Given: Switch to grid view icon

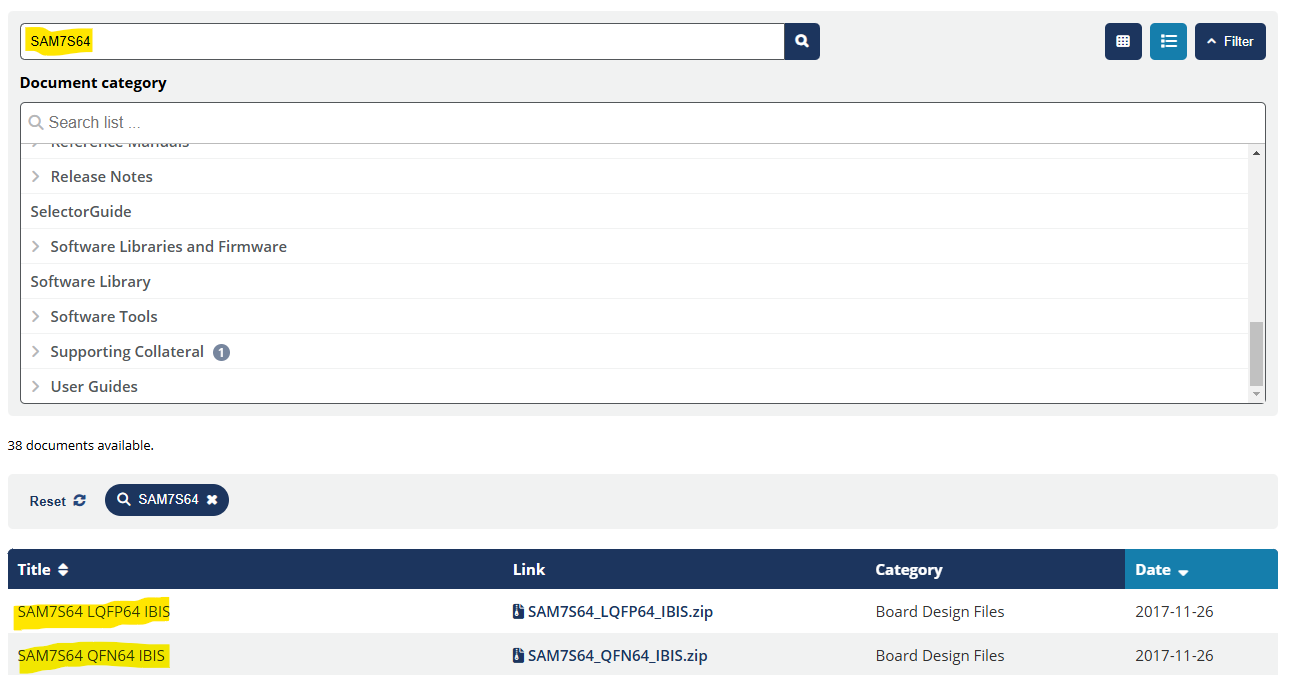Looking at the screenshot, I should pyautogui.click(x=1123, y=42).
